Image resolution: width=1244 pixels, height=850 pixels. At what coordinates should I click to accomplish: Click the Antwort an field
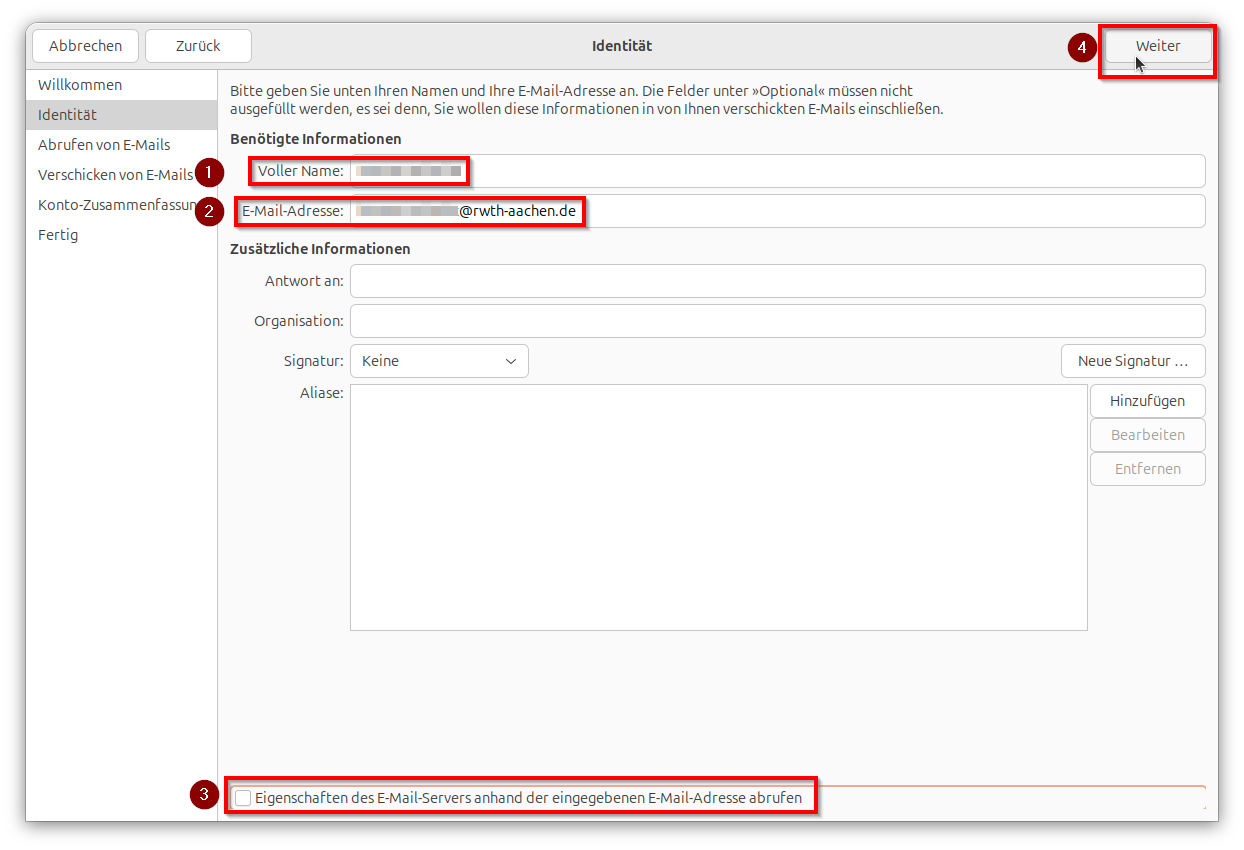(x=700, y=281)
